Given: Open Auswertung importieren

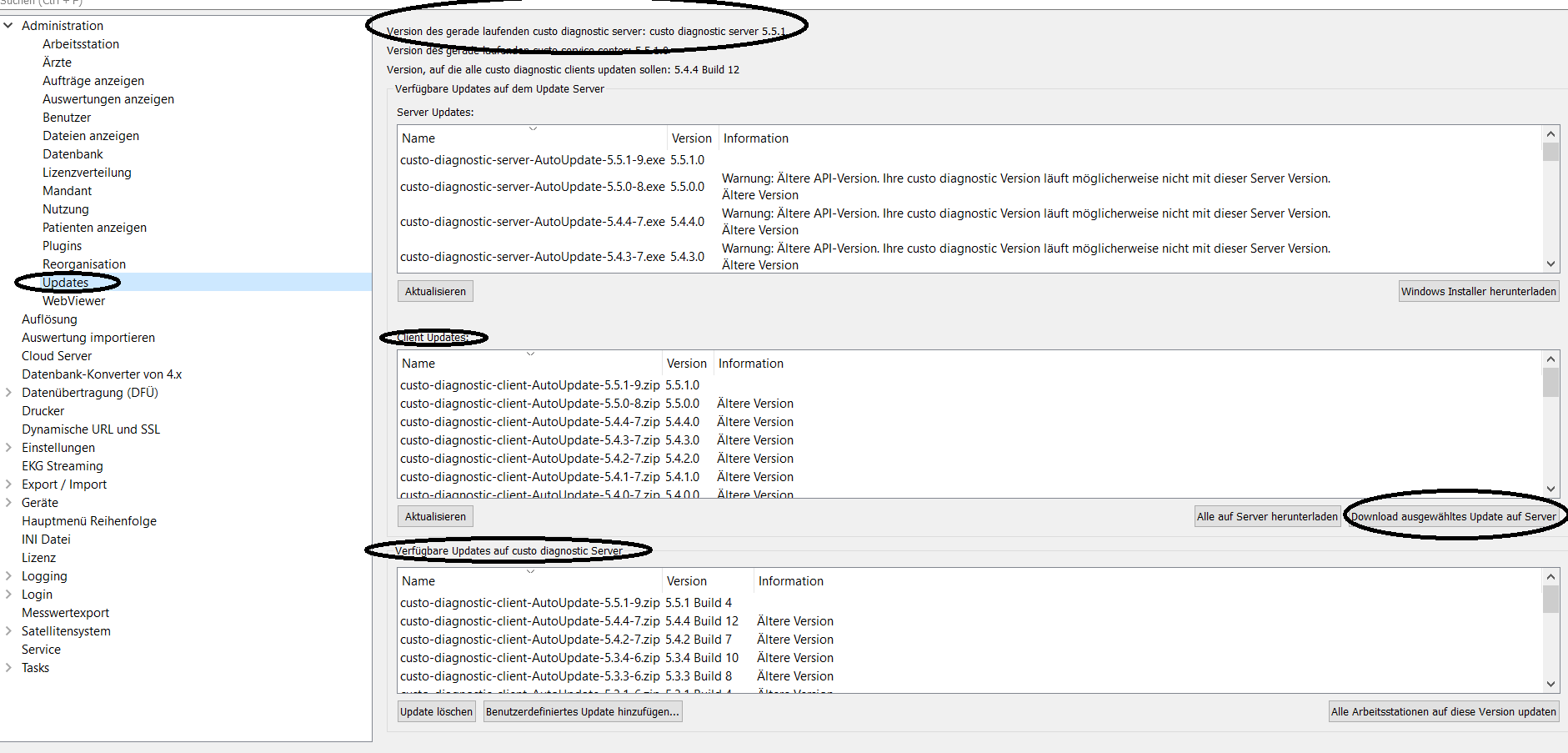Looking at the screenshot, I should 88,338.
